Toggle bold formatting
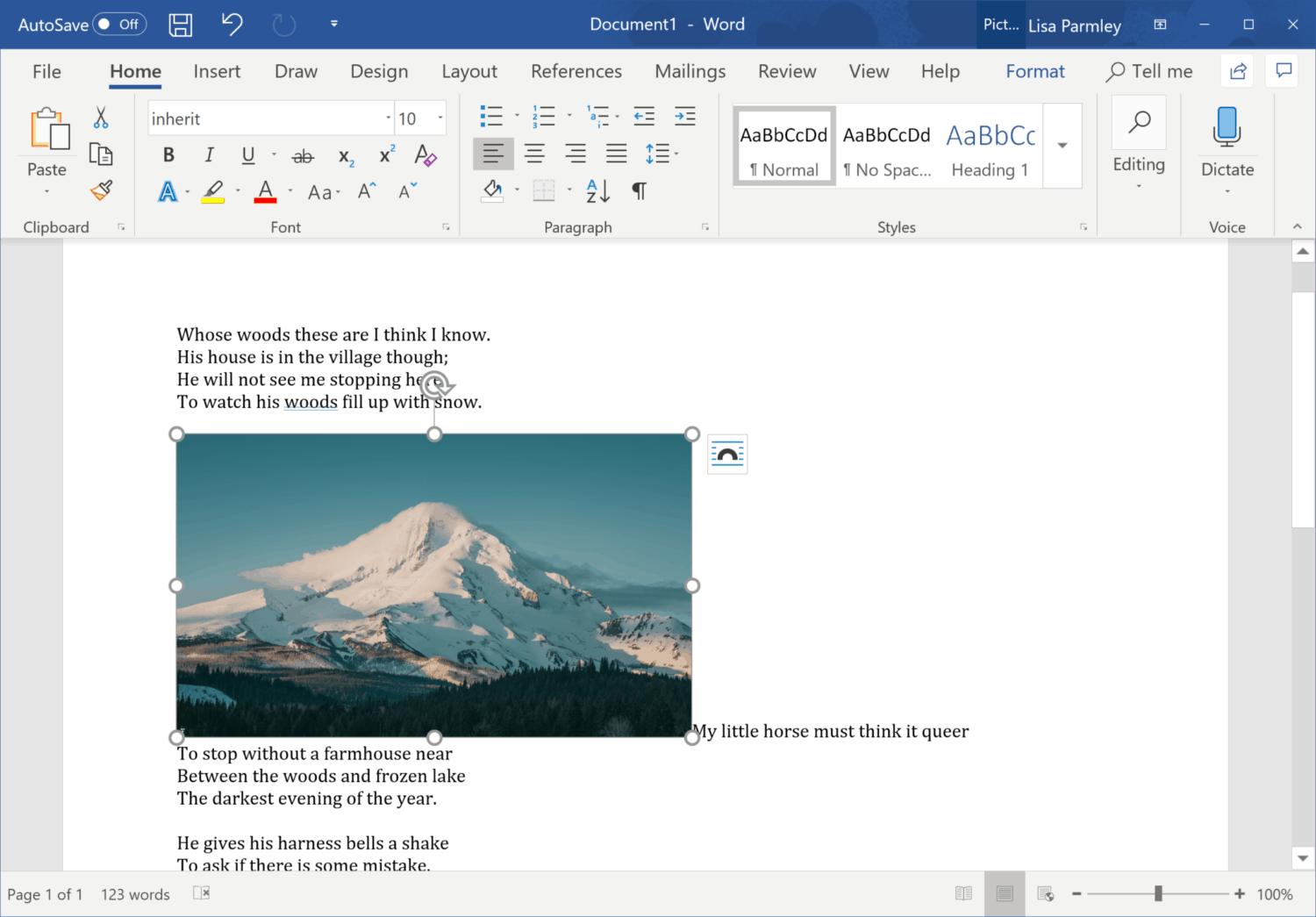The height and width of the screenshot is (917, 1316). coord(168,154)
